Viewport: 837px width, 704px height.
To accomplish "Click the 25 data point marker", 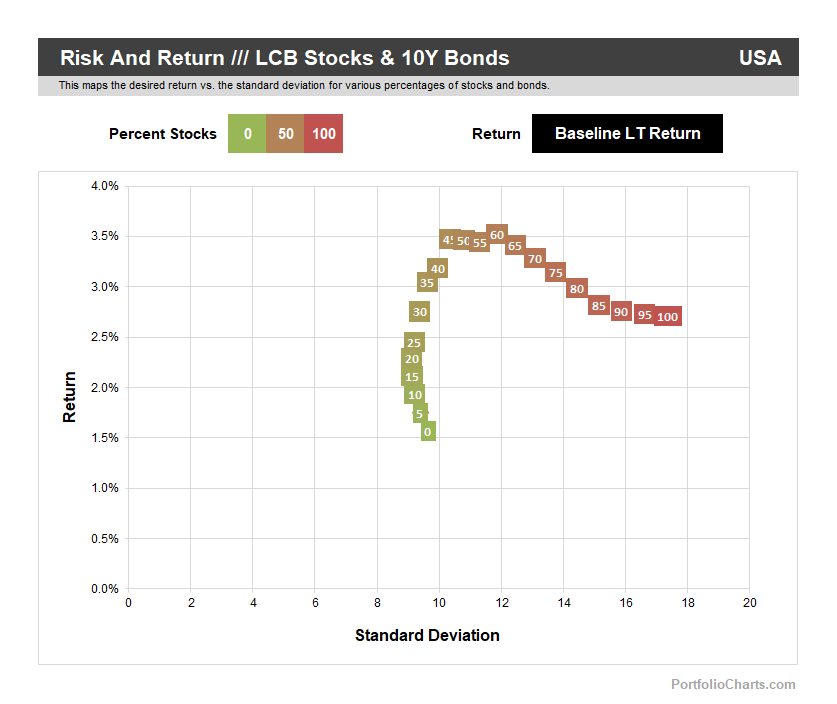I will click(414, 343).
